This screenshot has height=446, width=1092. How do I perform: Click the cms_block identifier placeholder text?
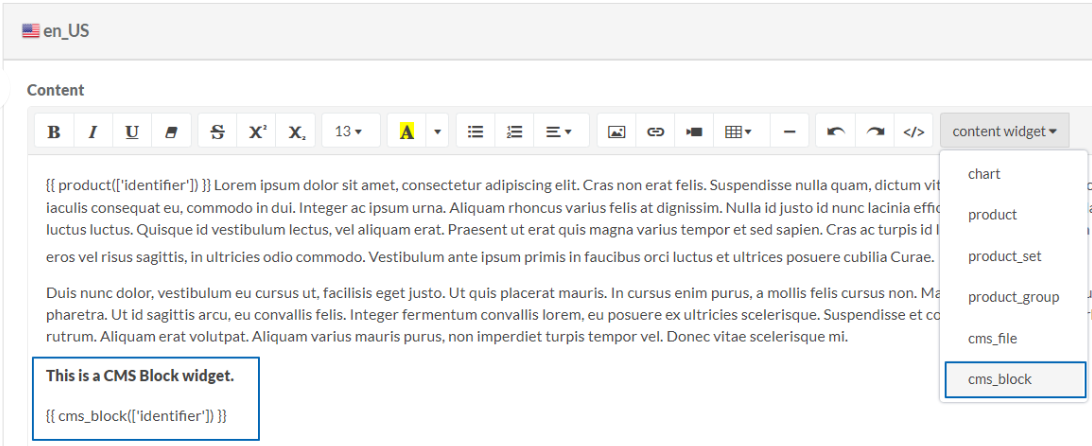pos(136,417)
